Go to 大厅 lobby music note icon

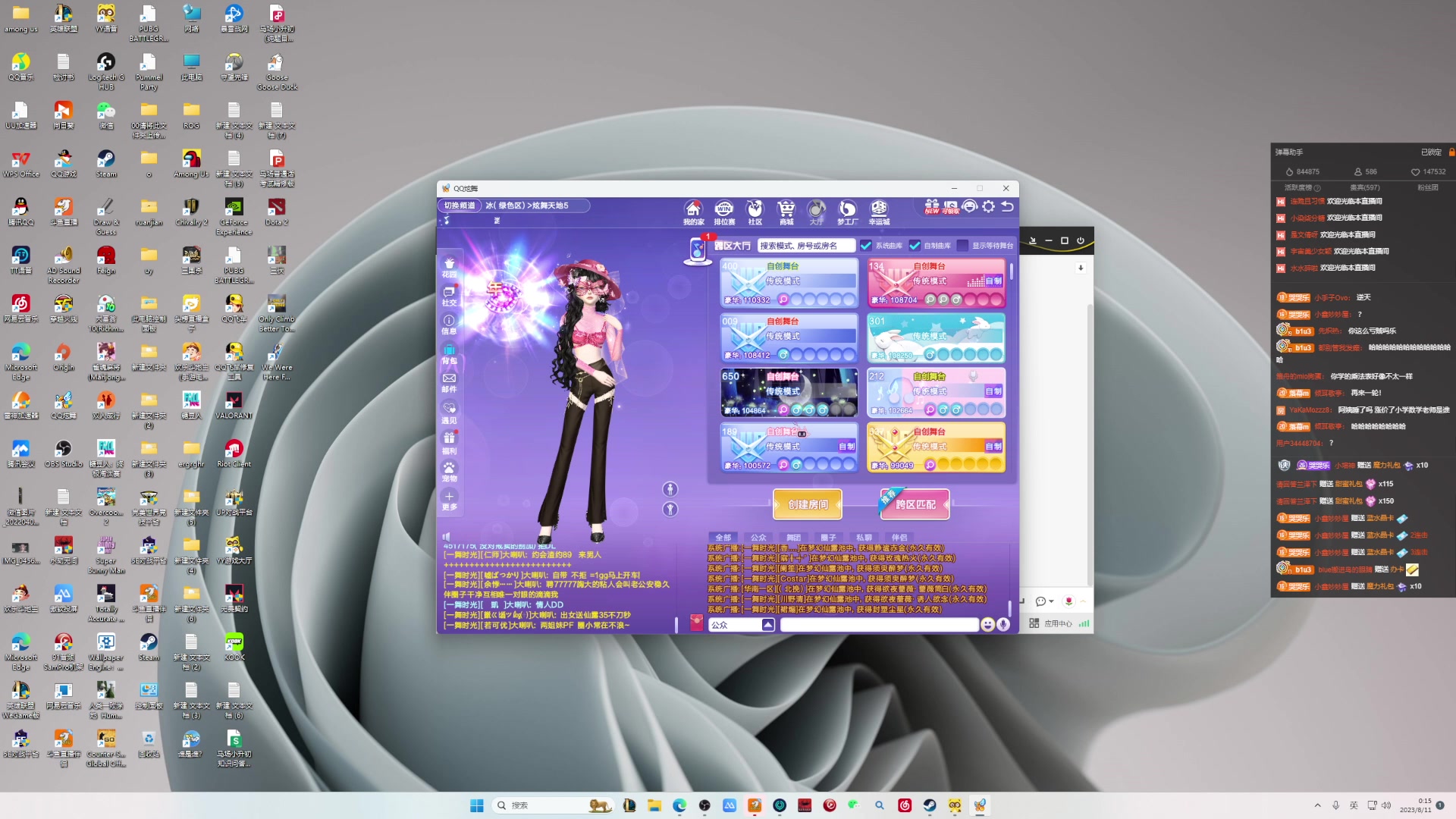[816, 212]
